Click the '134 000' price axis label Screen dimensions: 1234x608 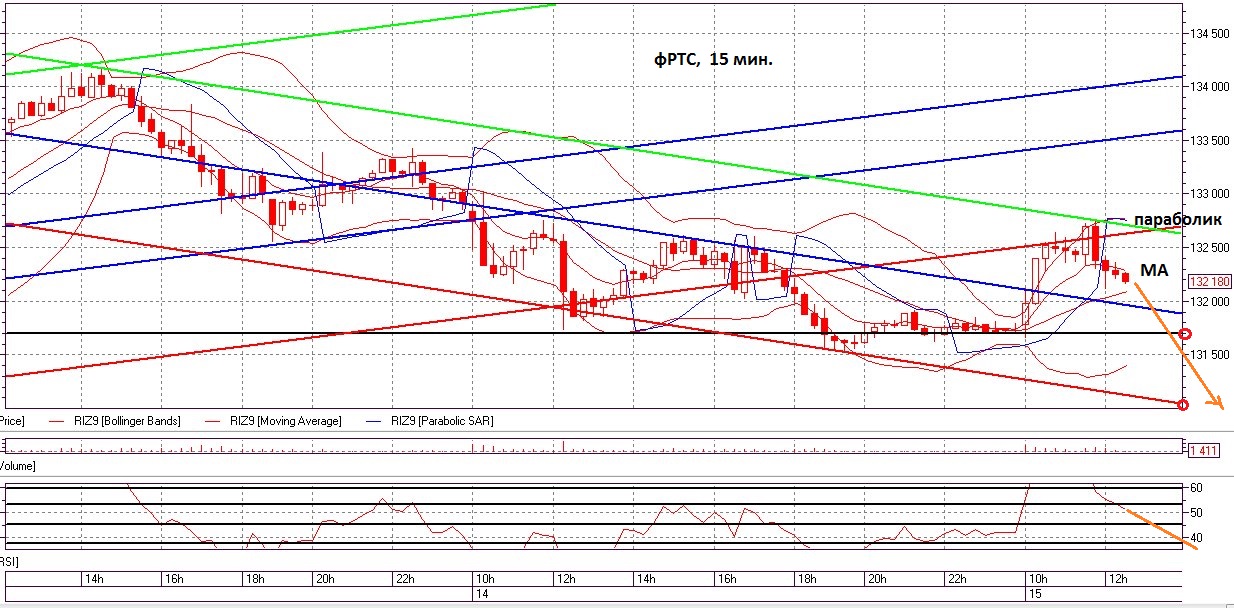click(x=1211, y=87)
